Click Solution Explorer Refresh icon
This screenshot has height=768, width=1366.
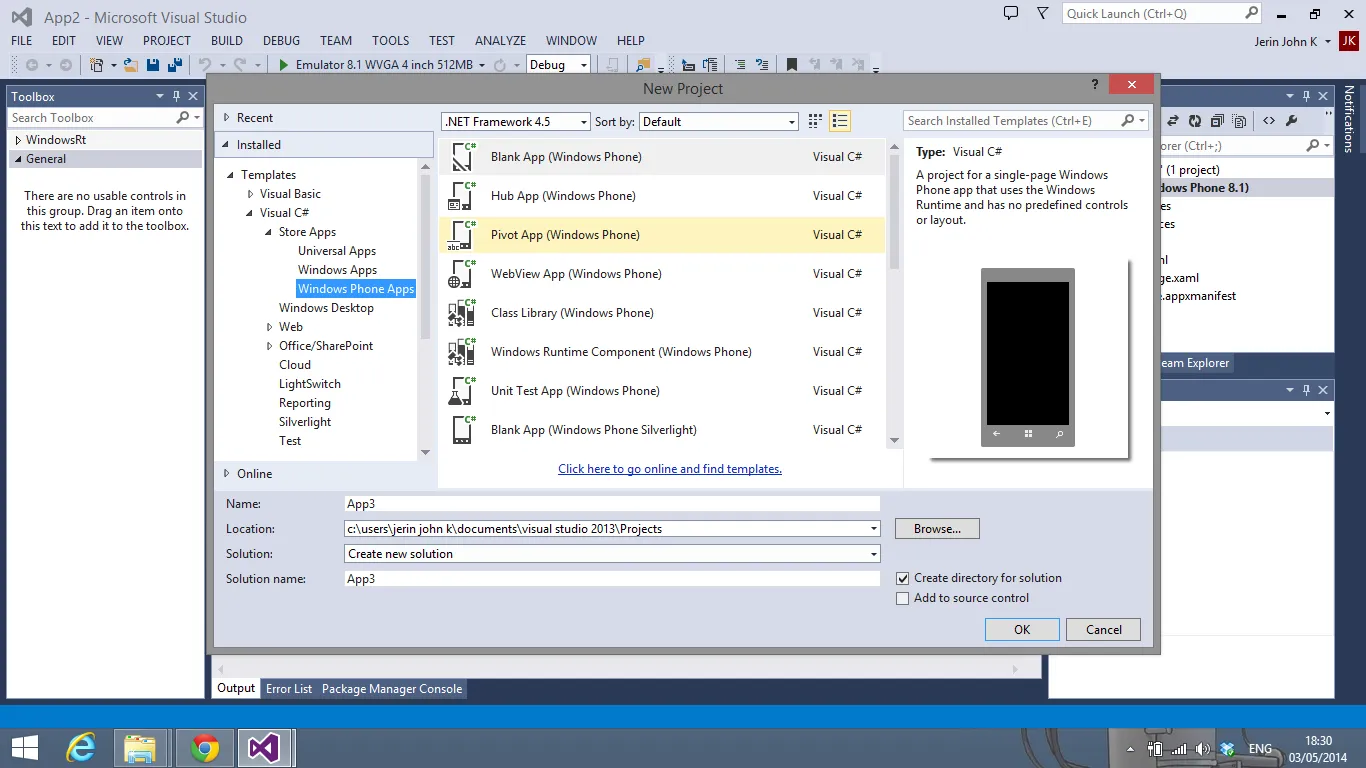coord(1194,121)
